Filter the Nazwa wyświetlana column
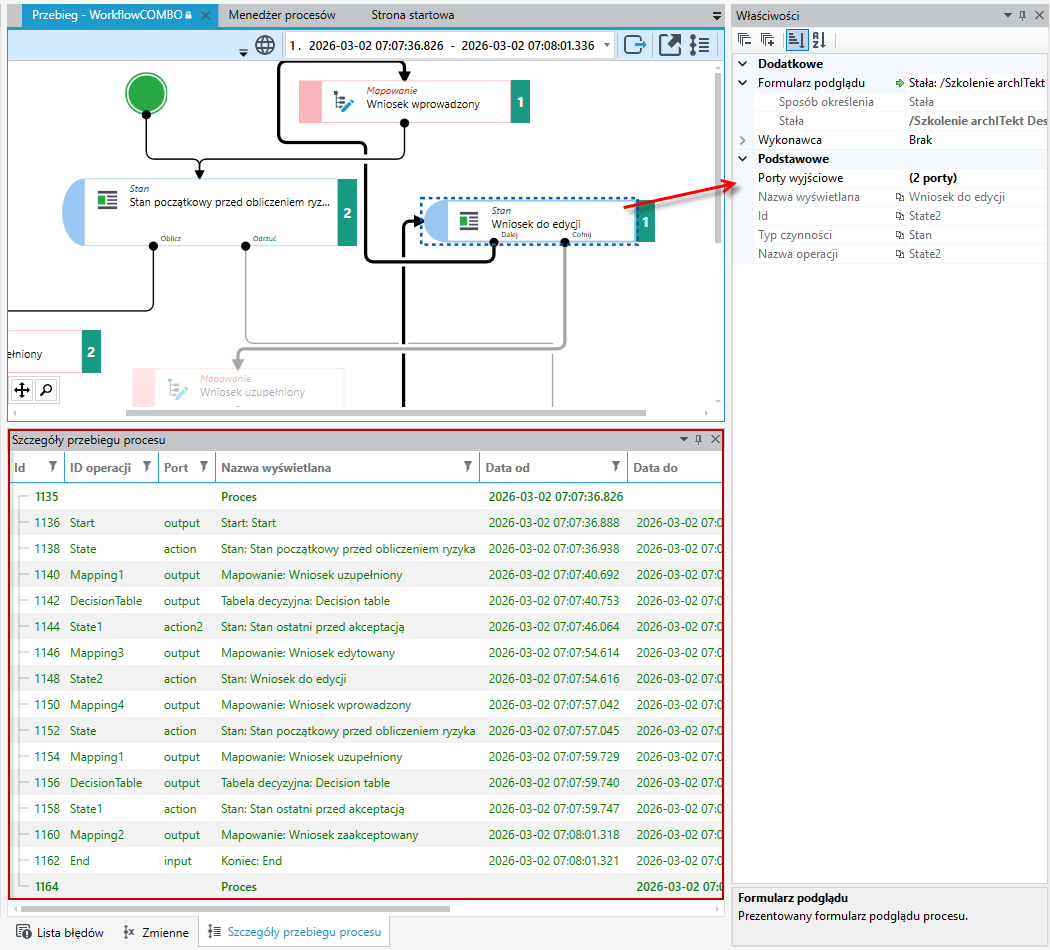Viewport: 1050px width, 950px height. click(467, 467)
